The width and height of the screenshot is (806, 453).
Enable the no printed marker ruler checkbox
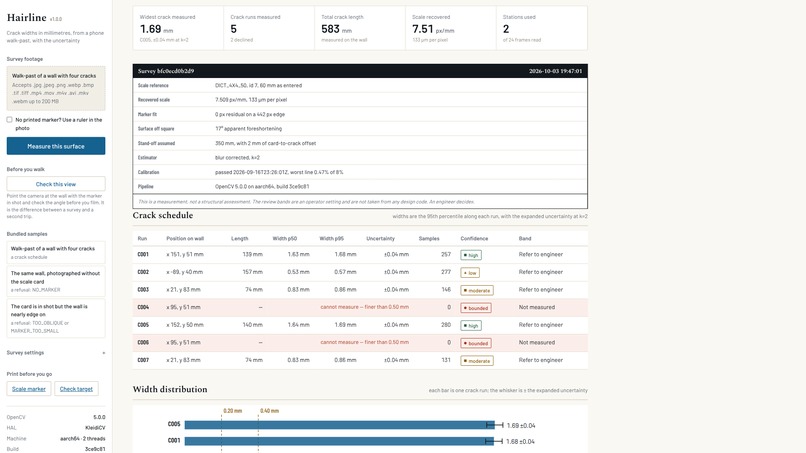coord(9,120)
